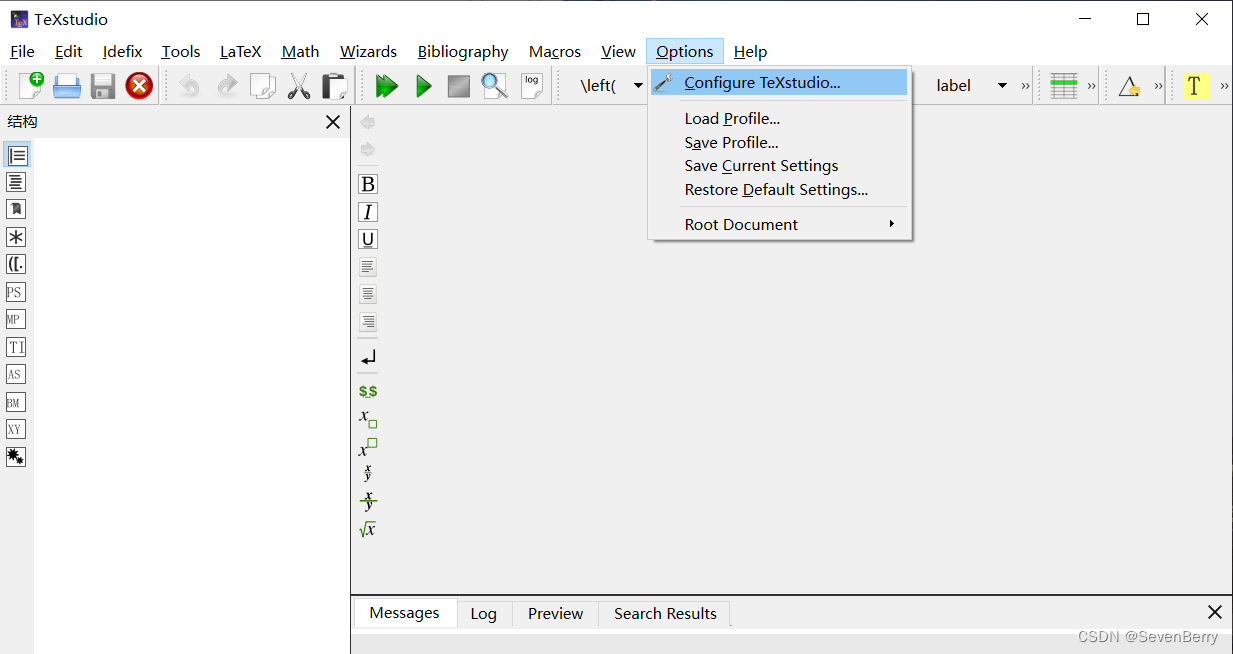
Task: Click the floppy disk Save icon
Action: pyautogui.click(x=103, y=86)
